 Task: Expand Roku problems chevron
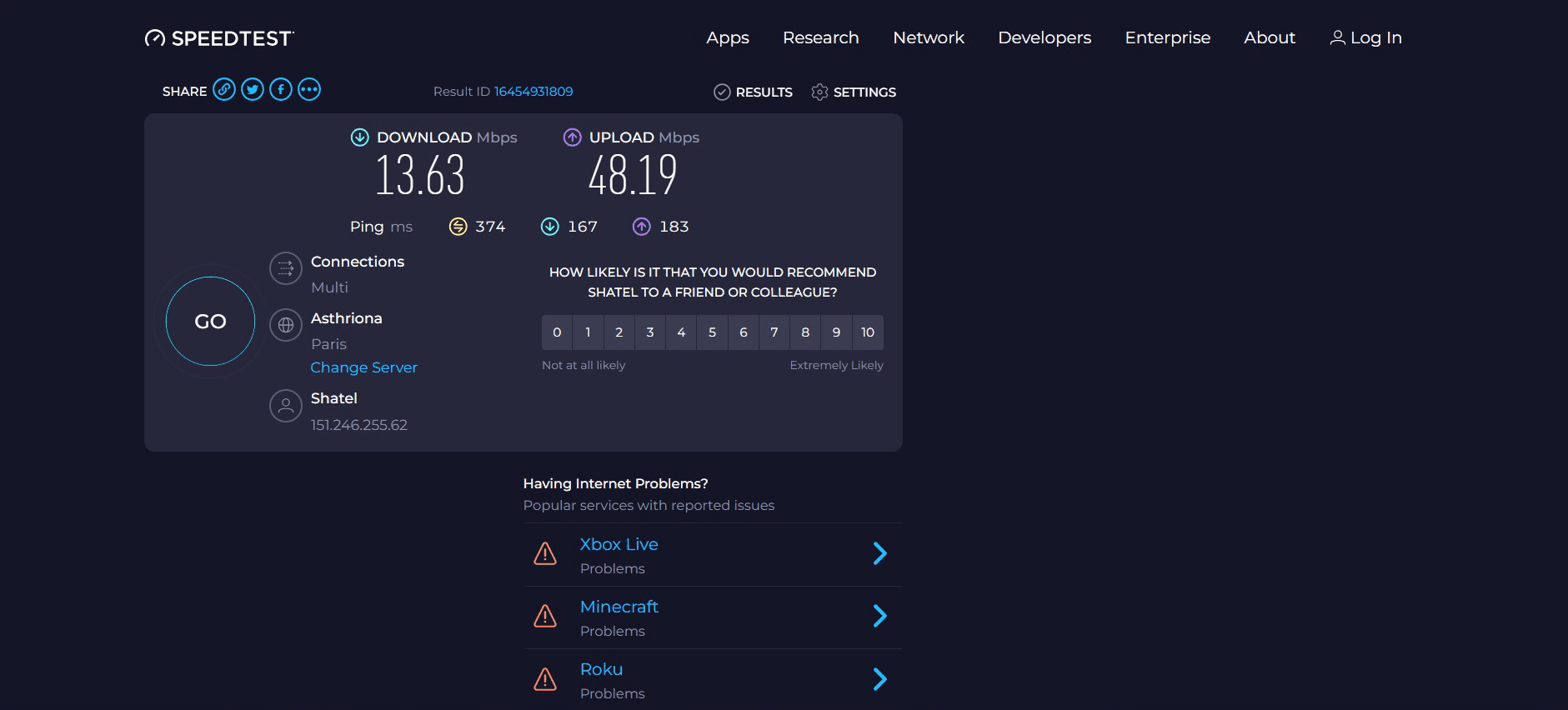(x=879, y=679)
